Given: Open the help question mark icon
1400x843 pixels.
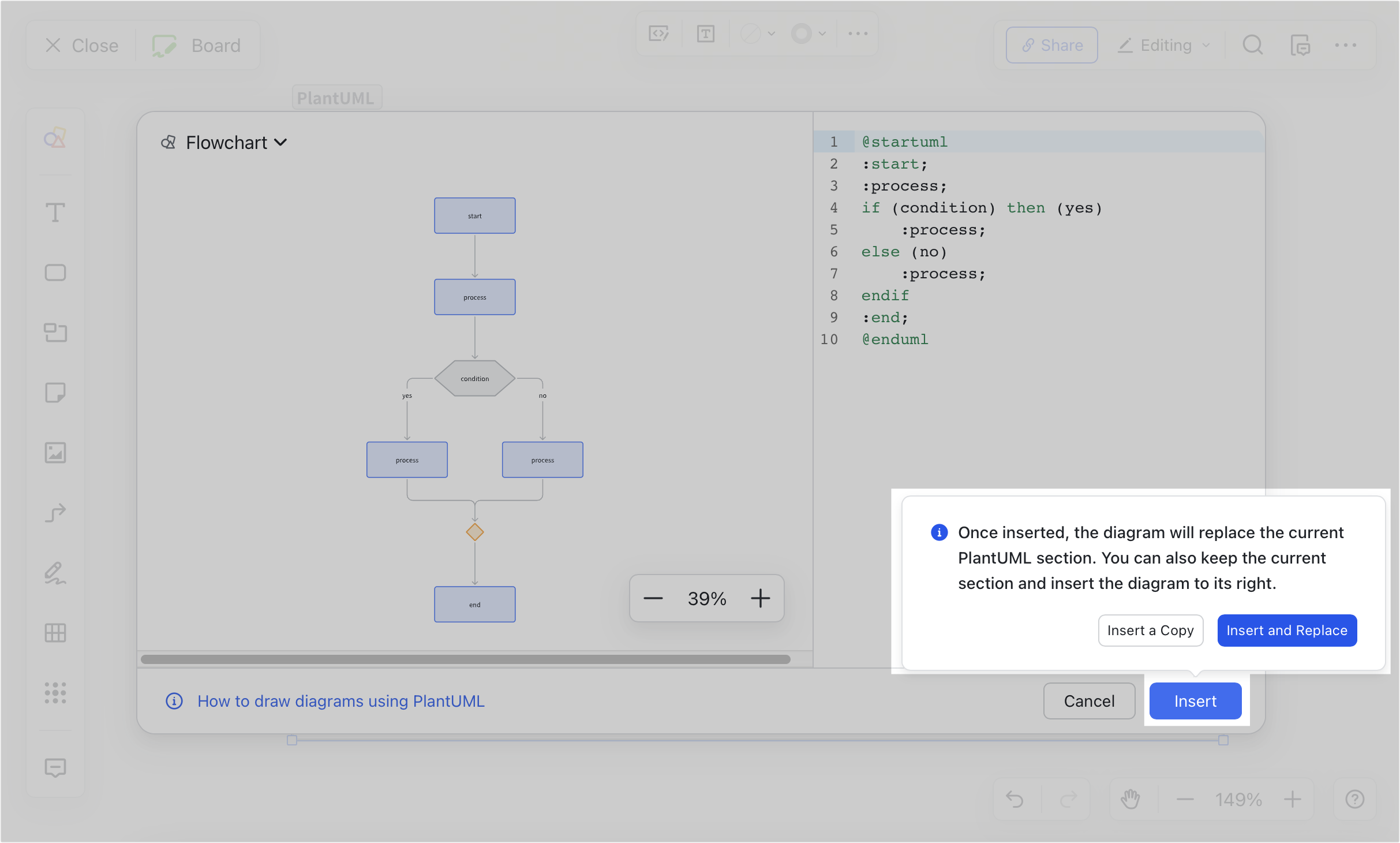Looking at the screenshot, I should pyautogui.click(x=1354, y=799).
